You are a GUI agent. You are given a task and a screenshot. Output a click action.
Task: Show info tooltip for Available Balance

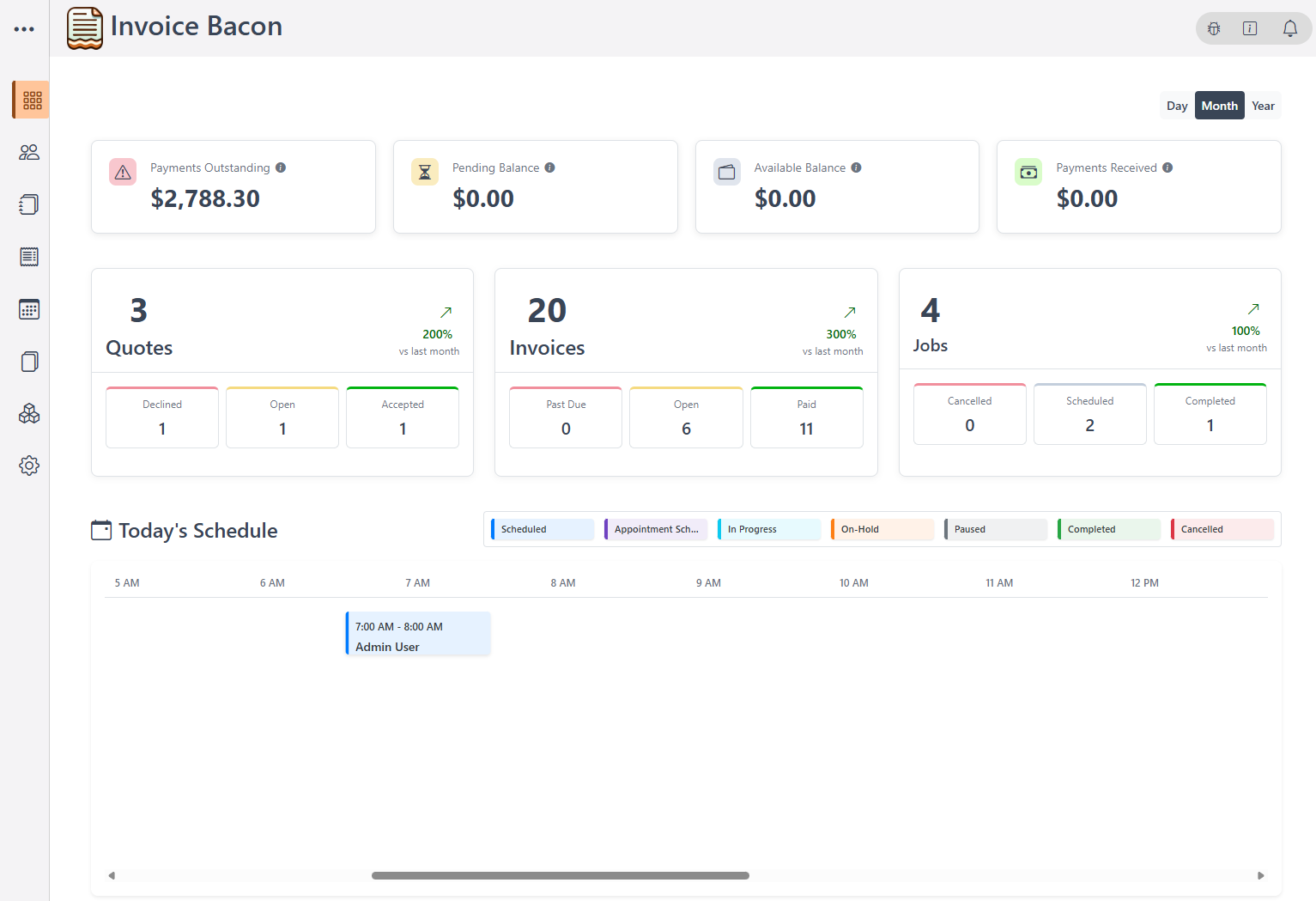tap(857, 167)
